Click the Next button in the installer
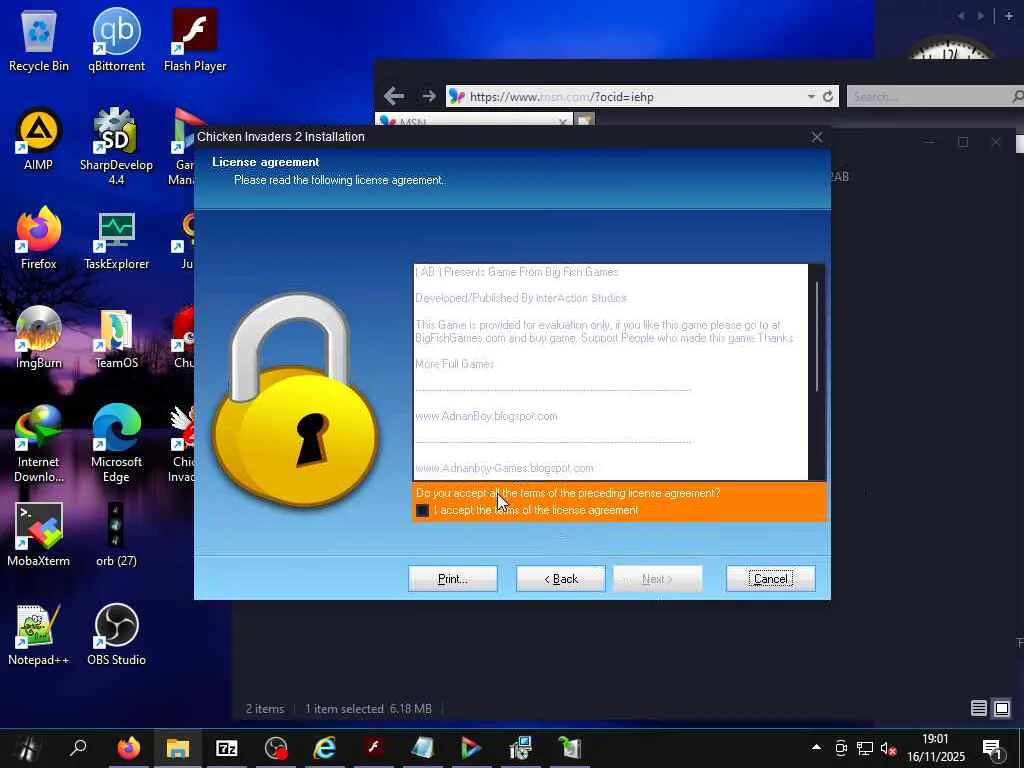This screenshot has width=1024, height=768. click(658, 579)
